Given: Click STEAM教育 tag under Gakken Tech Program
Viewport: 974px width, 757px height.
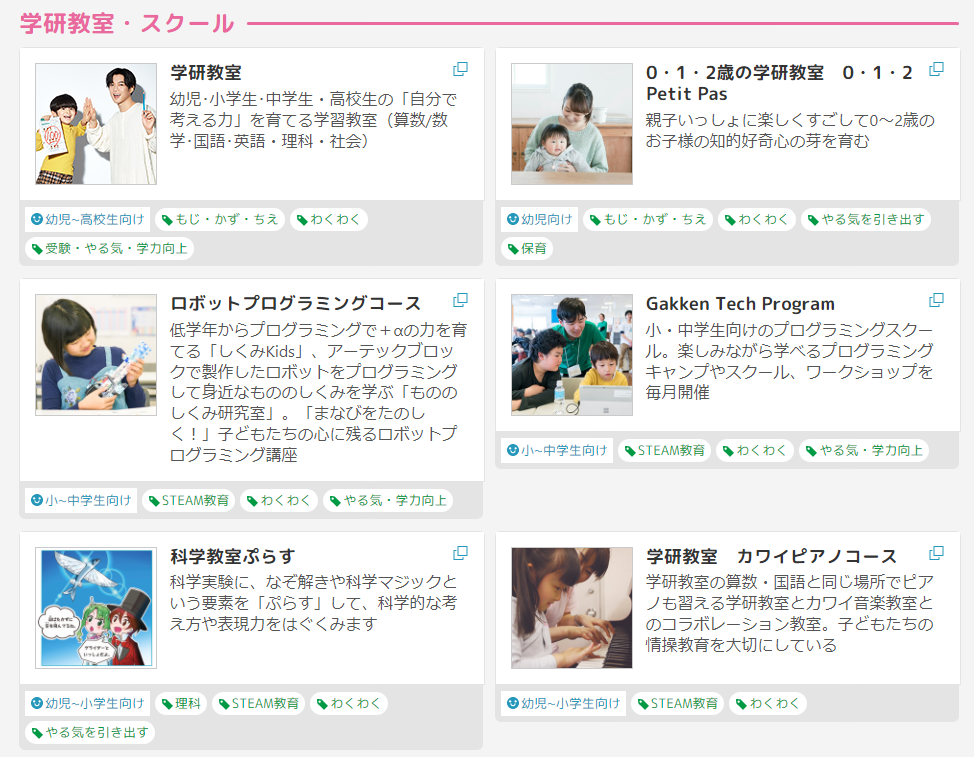Looking at the screenshot, I should [665, 450].
